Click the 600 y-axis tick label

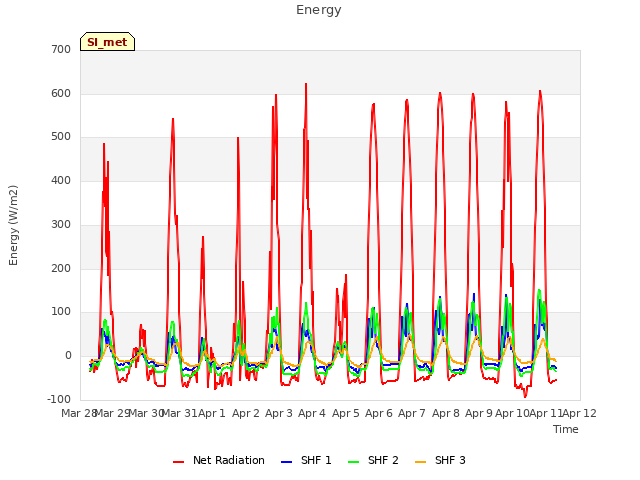(x=61, y=93)
